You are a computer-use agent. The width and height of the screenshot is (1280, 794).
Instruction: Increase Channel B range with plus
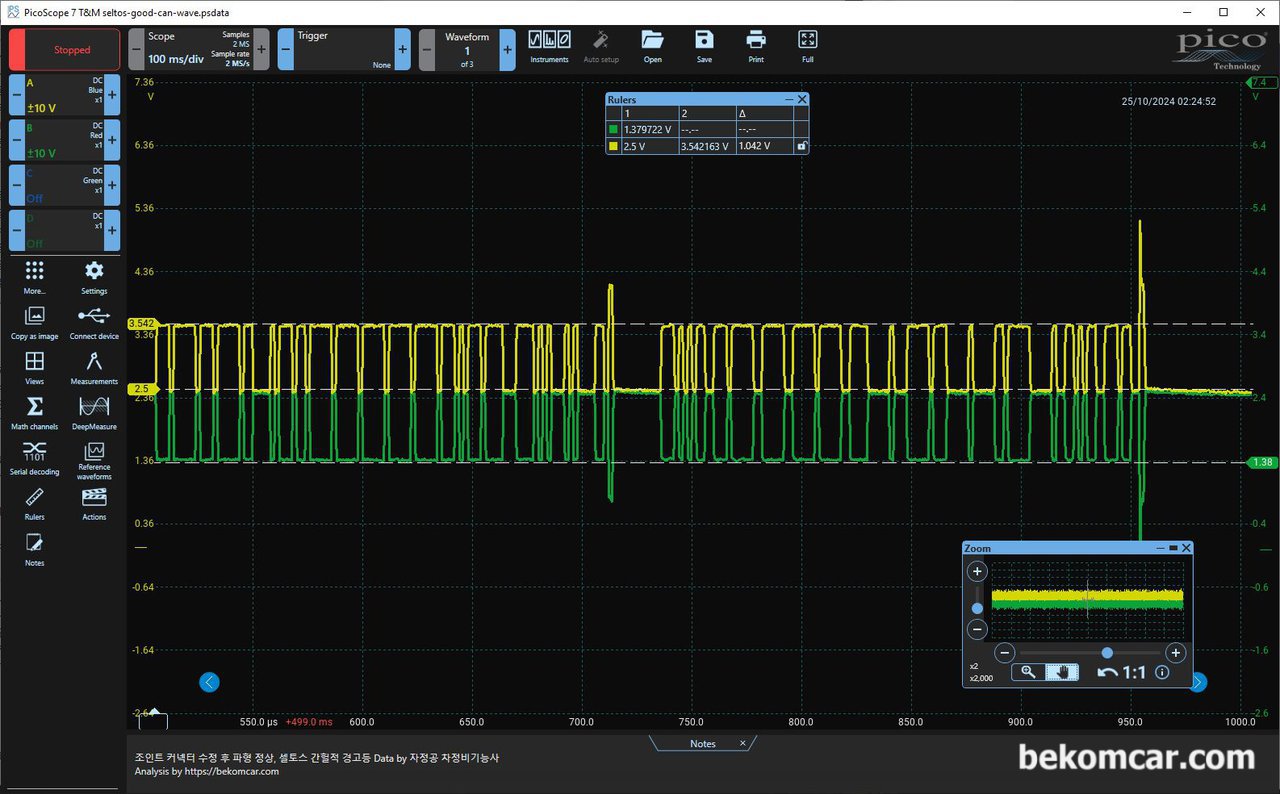click(112, 140)
